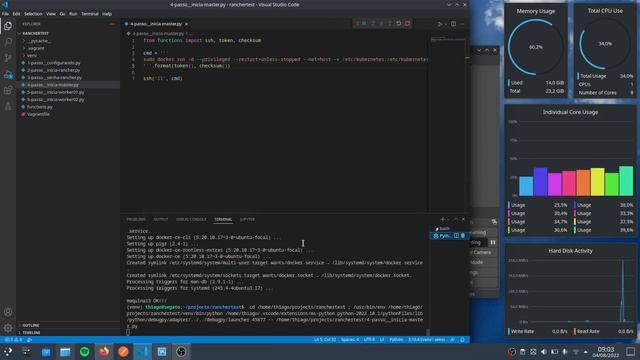Open 6-passo__inicia-worker02.py file
Image resolution: width=640 pixels, height=360 pixels.
point(56,100)
